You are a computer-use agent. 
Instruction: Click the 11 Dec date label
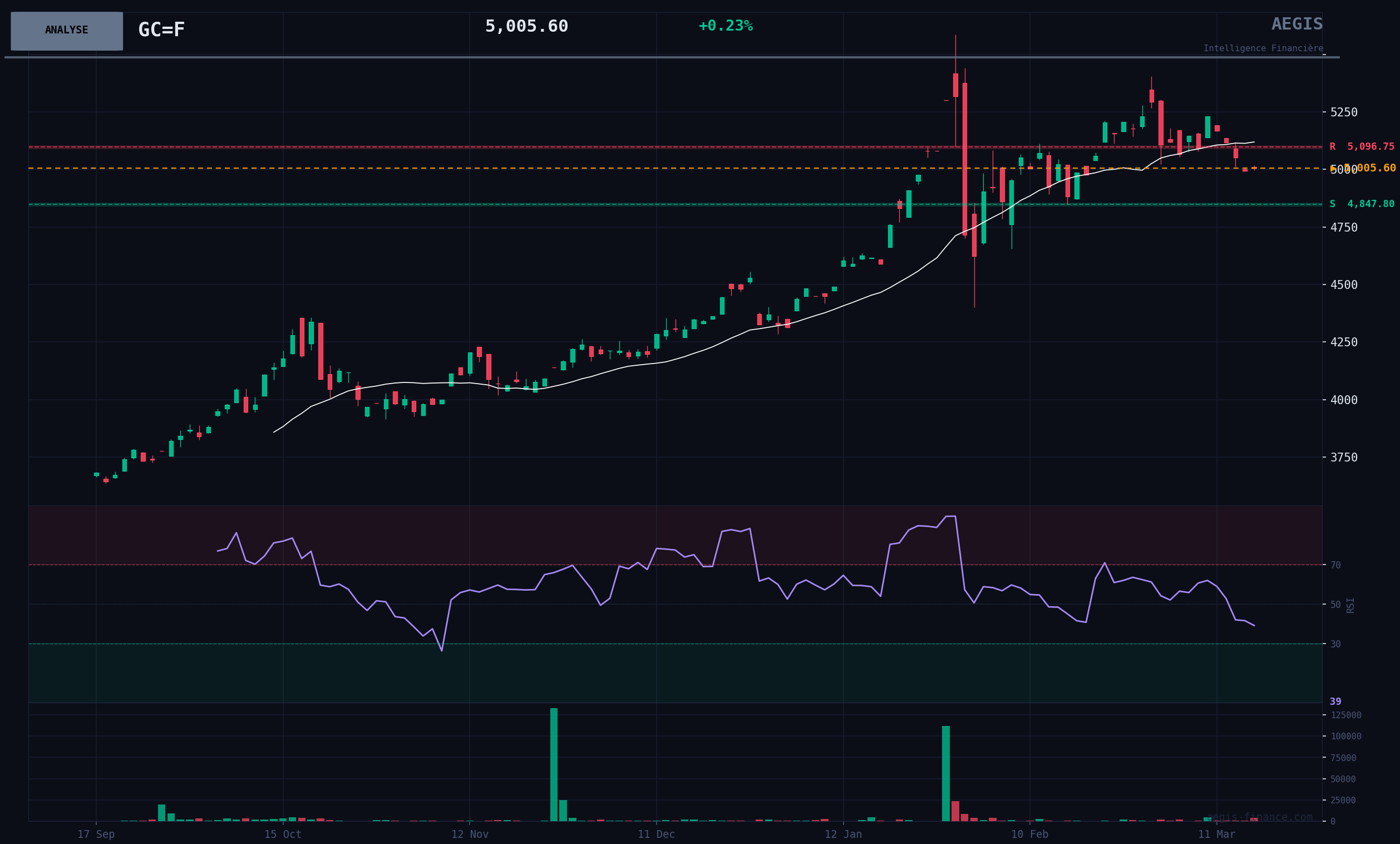pos(656,835)
